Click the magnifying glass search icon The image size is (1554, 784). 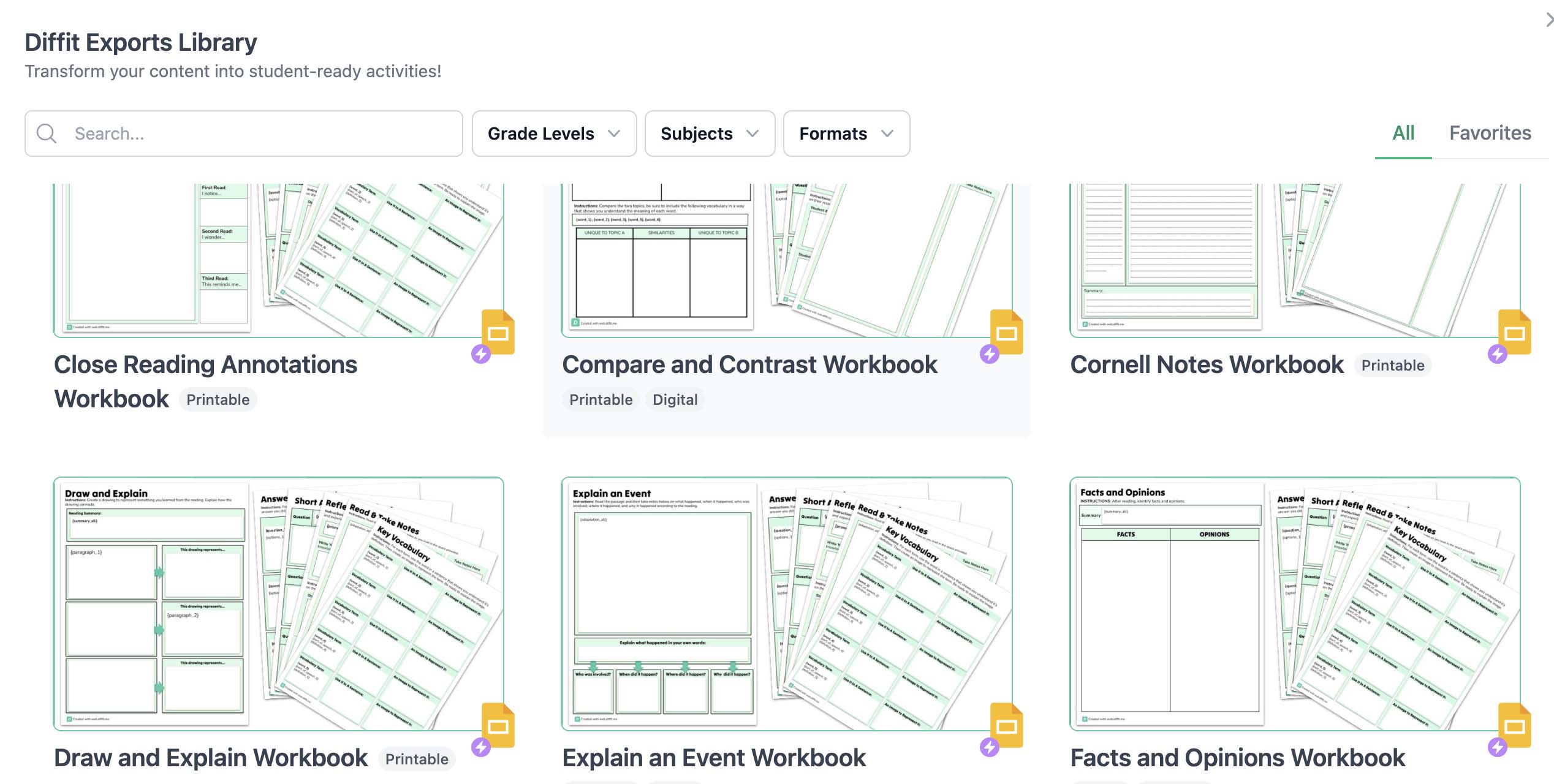pyautogui.click(x=47, y=134)
